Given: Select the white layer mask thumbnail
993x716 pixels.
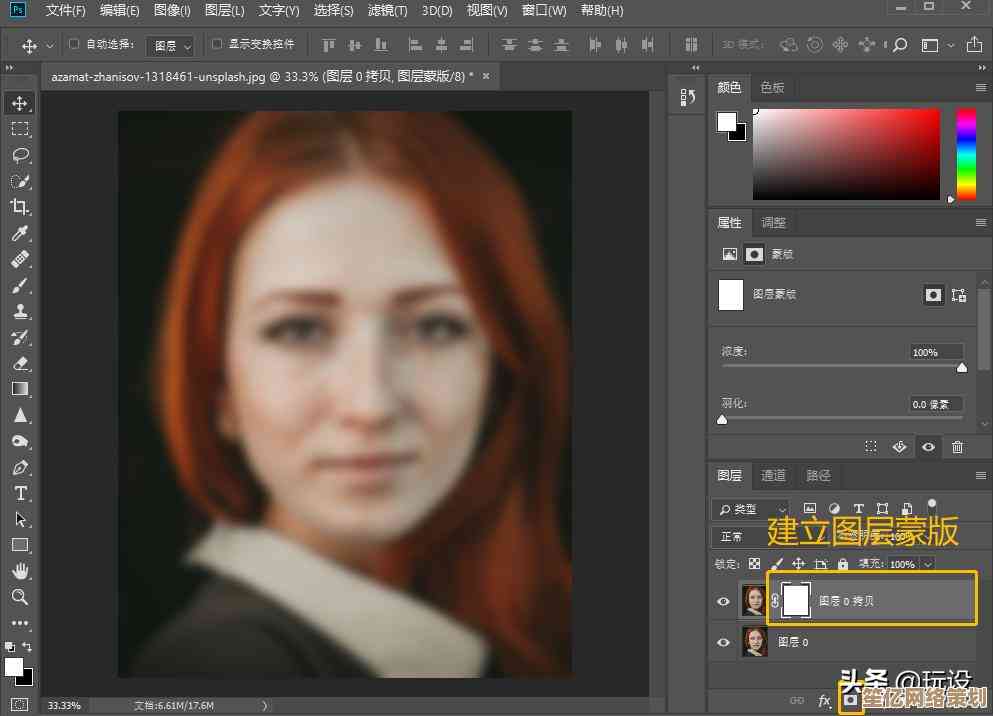Looking at the screenshot, I should (x=796, y=600).
